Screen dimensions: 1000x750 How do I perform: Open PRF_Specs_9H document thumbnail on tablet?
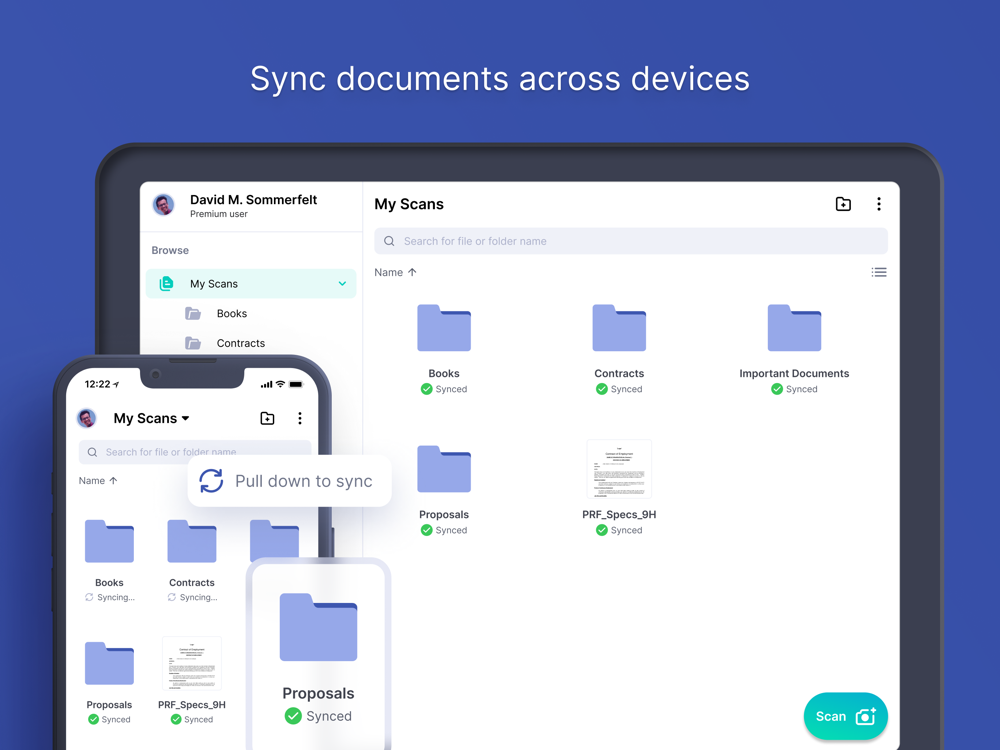619,469
